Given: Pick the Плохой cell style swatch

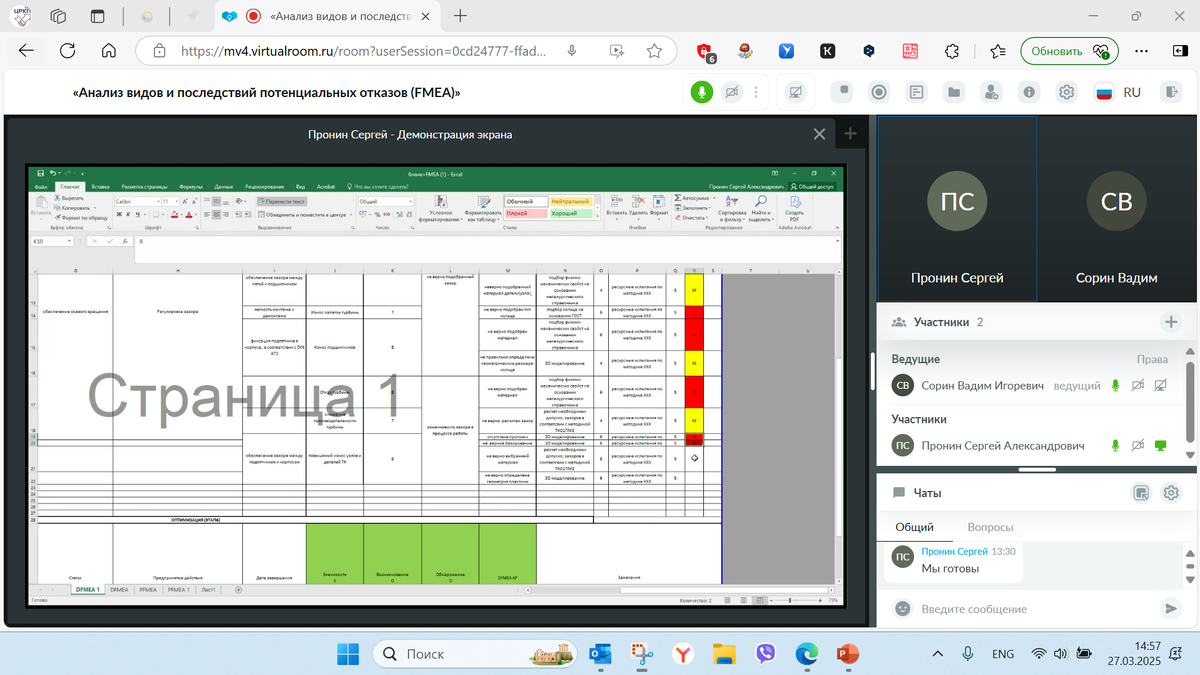Looking at the screenshot, I should [x=524, y=213].
